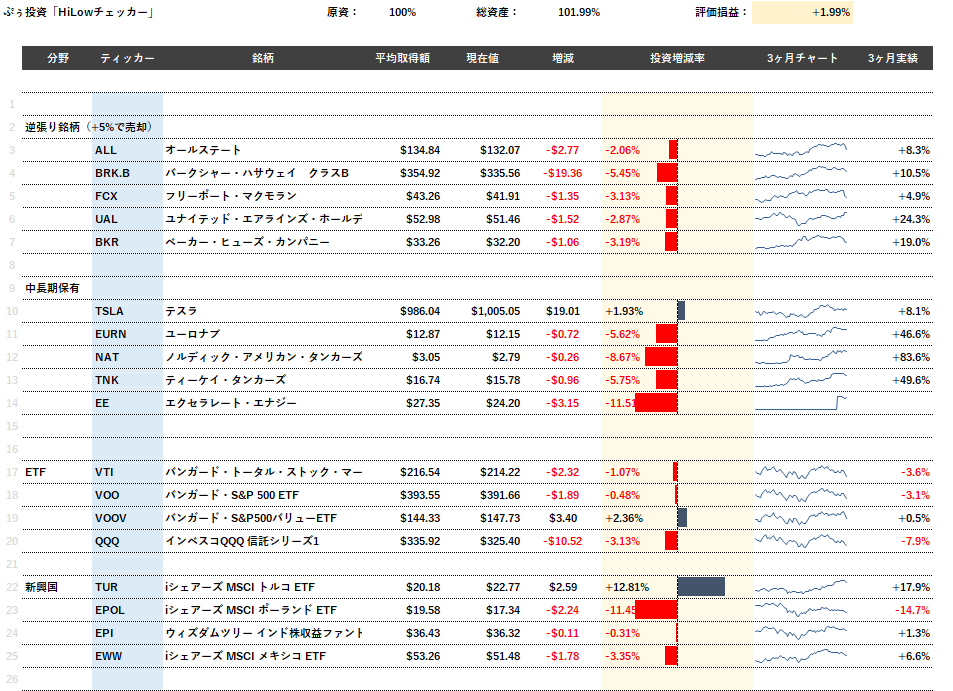Click the HiLowチェッカー sheet title
Image resolution: width=953 pixels, height=691 pixels.
[77, 12]
